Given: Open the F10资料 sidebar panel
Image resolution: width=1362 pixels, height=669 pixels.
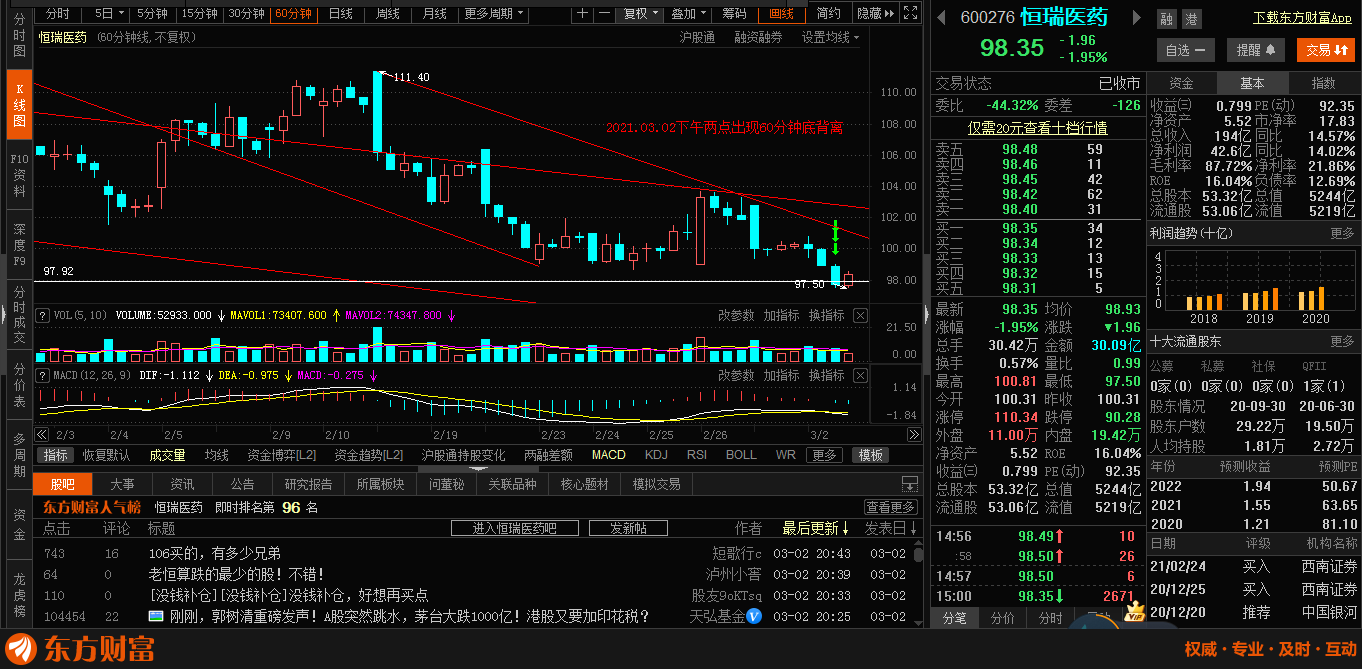Looking at the screenshot, I should coord(18,174).
